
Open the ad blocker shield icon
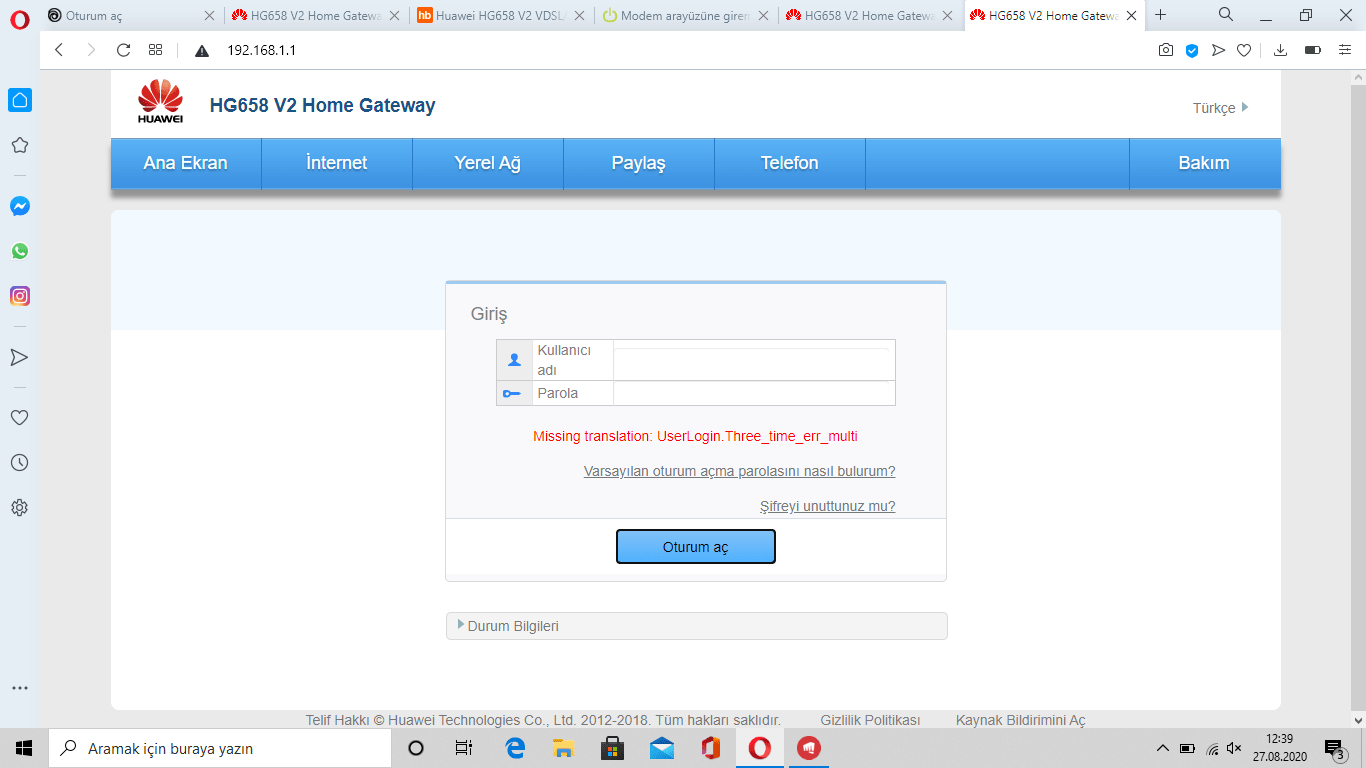pyautogui.click(x=1192, y=50)
